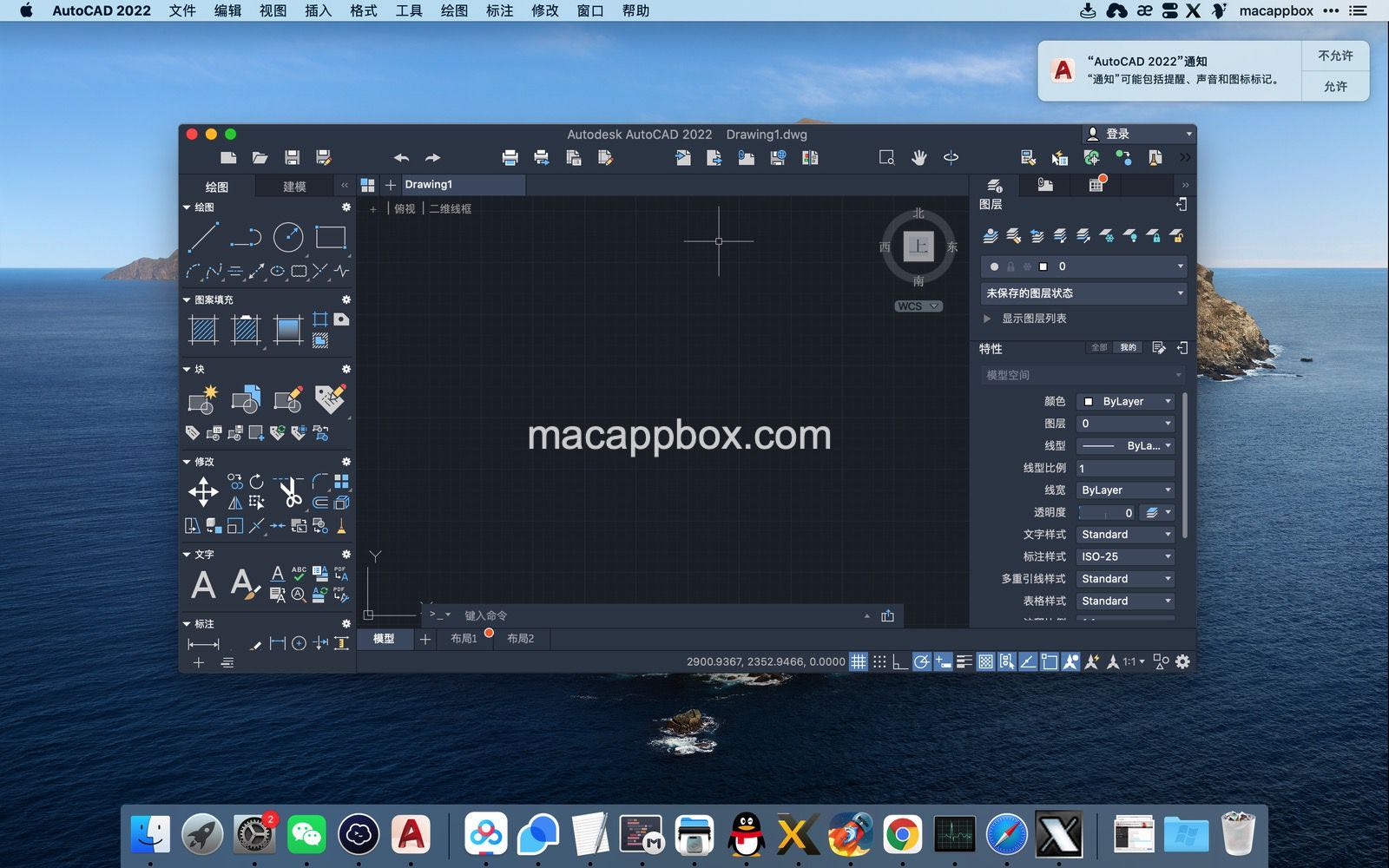Open a drawing via folder icon
This screenshot has width=1389, height=868.
coord(260,158)
